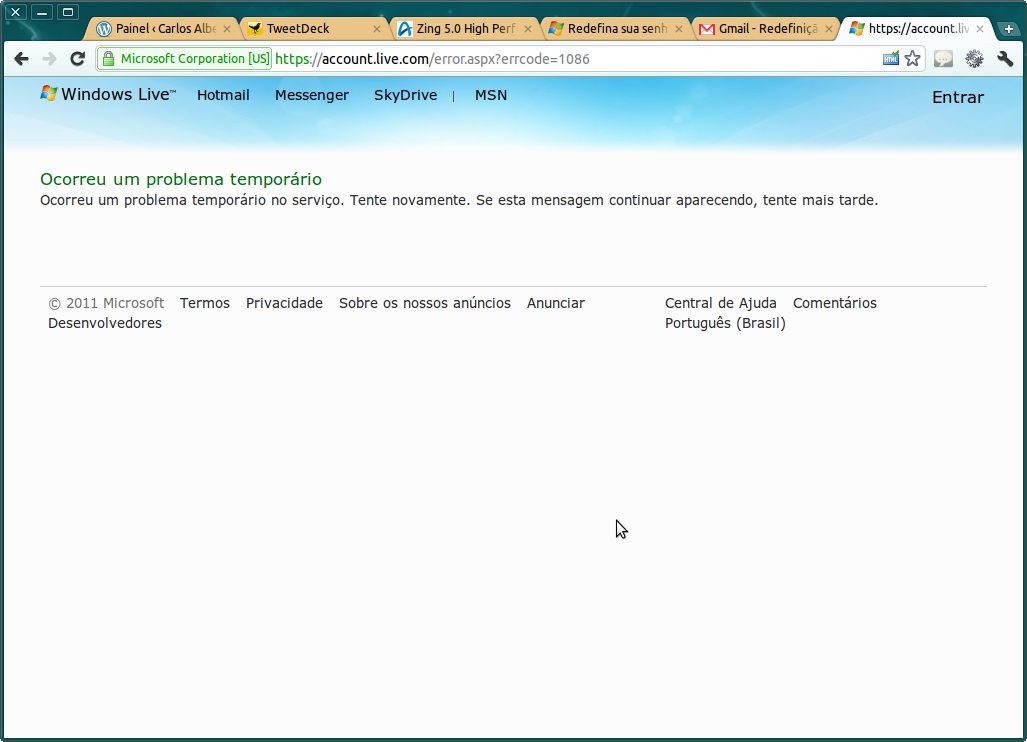Open Hotmail from the header
The width and height of the screenshot is (1027, 742).
pos(223,95)
